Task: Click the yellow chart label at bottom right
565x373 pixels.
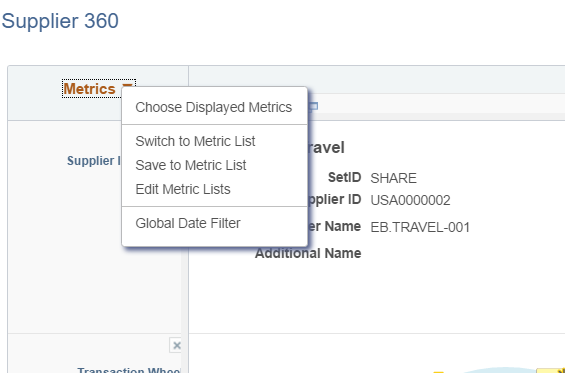Action: pyautogui.click(x=551, y=370)
